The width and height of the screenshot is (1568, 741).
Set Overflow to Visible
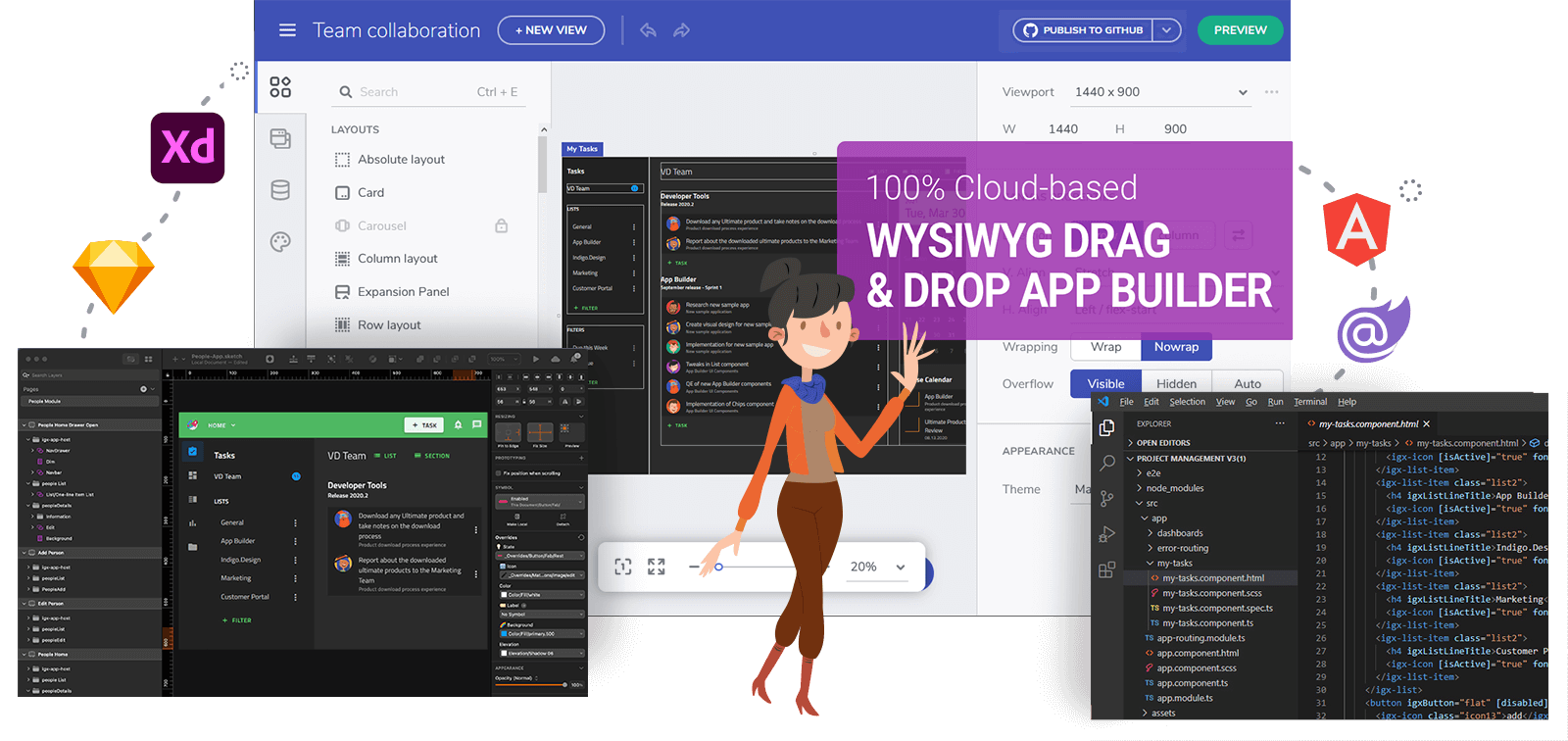point(1105,383)
